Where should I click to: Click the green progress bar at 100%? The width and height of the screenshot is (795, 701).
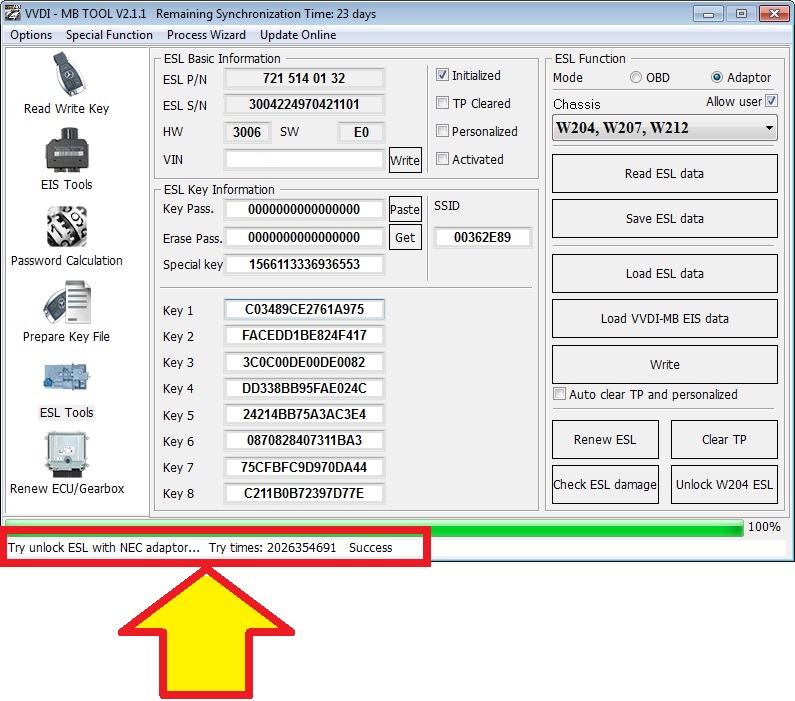[374, 527]
